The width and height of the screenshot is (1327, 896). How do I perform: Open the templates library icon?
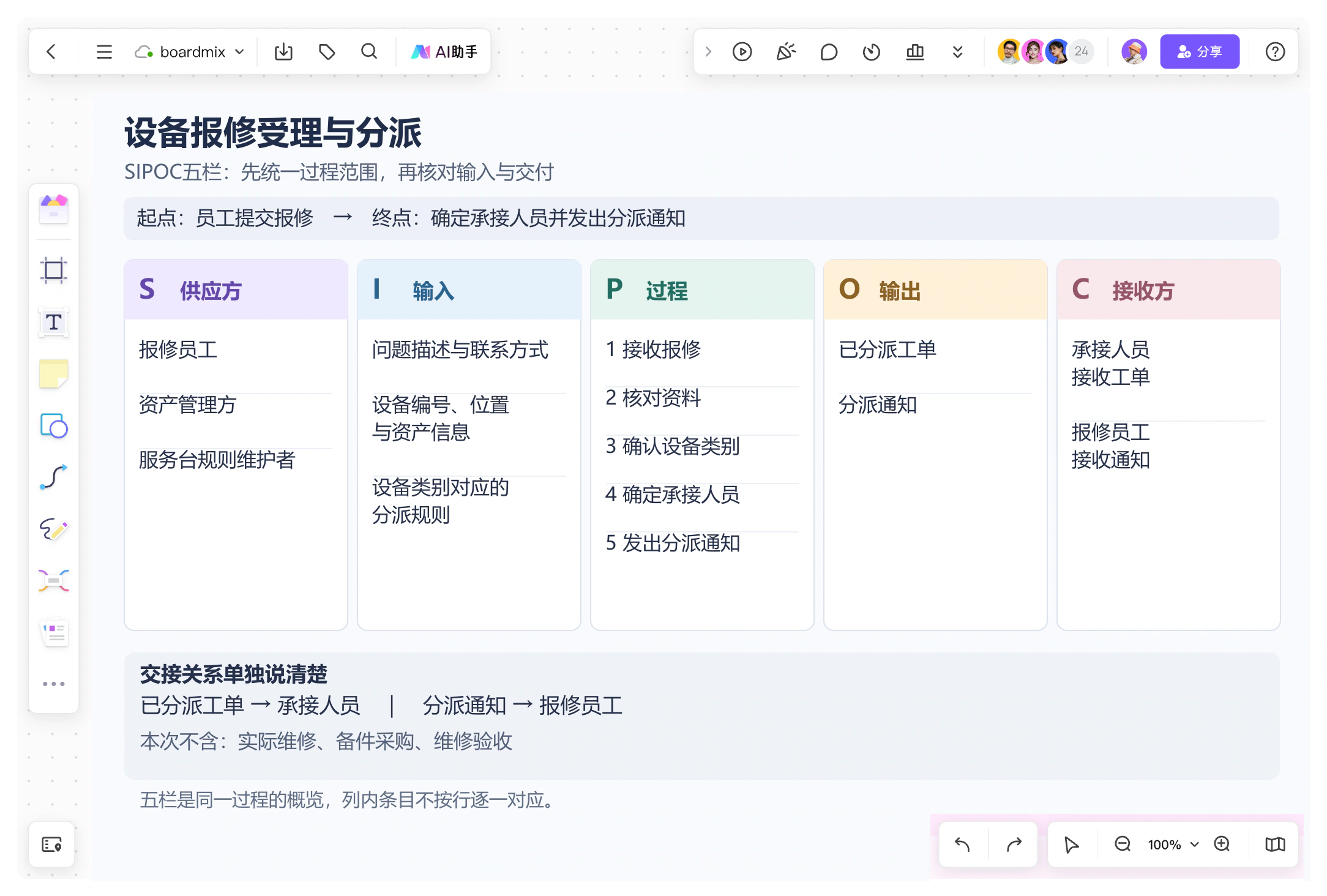click(x=54, y=209)
